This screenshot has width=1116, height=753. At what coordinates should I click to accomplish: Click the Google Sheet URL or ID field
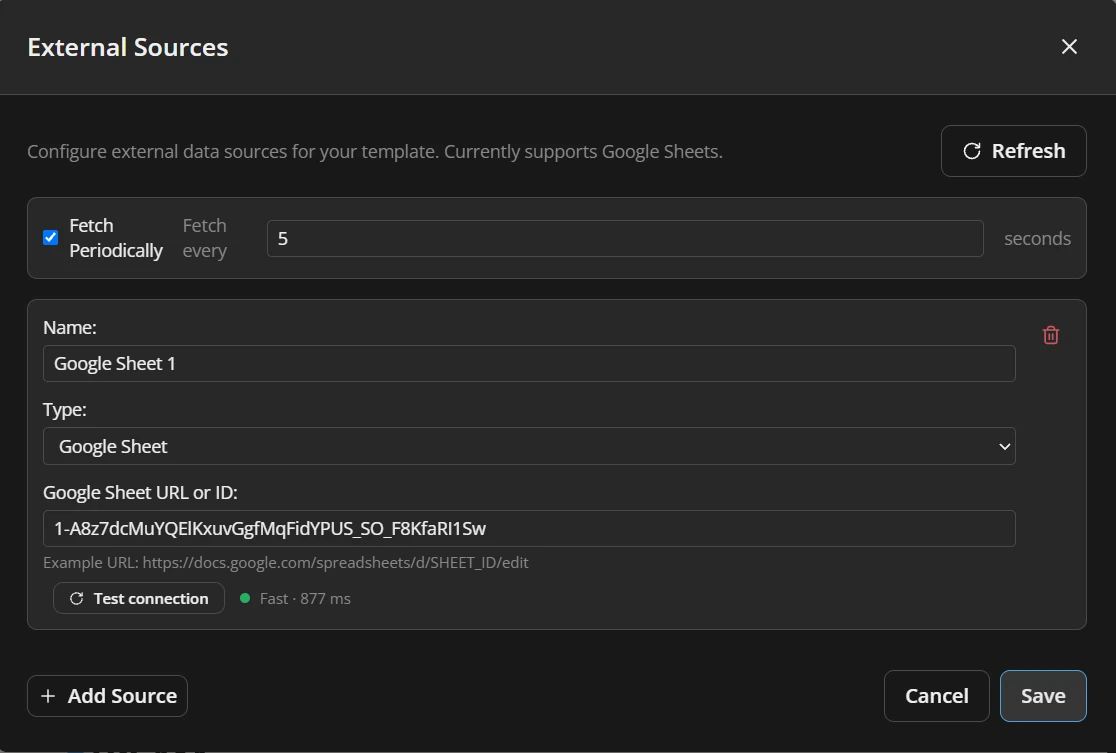[x=529, y=529]
